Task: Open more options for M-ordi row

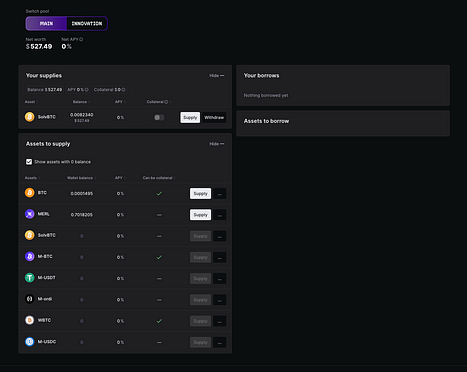Action: point(220,300)
